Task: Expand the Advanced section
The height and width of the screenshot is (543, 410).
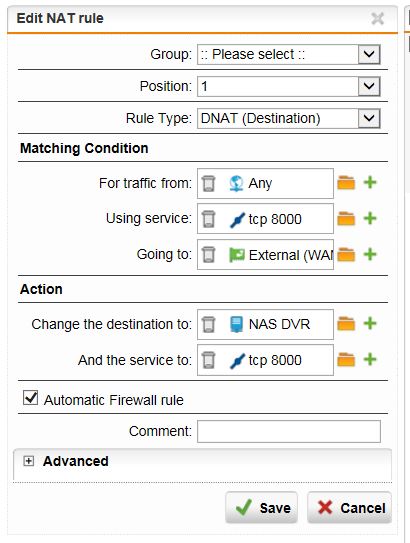Action: tap(29, 461)
